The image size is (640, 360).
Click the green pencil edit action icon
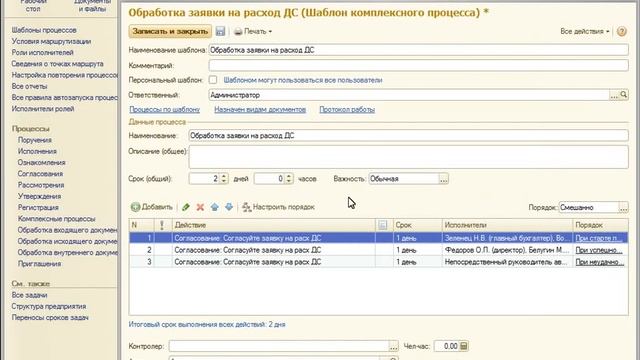click(186, 207)
